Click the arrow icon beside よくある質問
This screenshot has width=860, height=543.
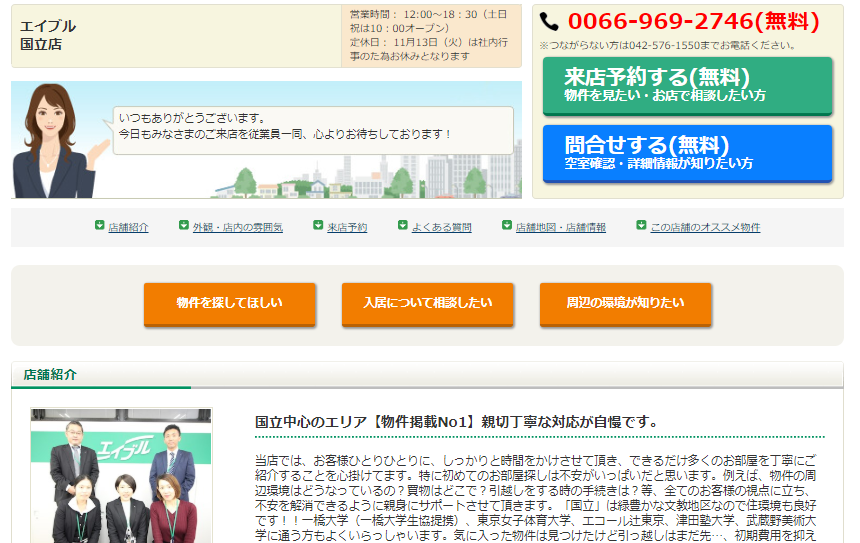click(403, 226)
